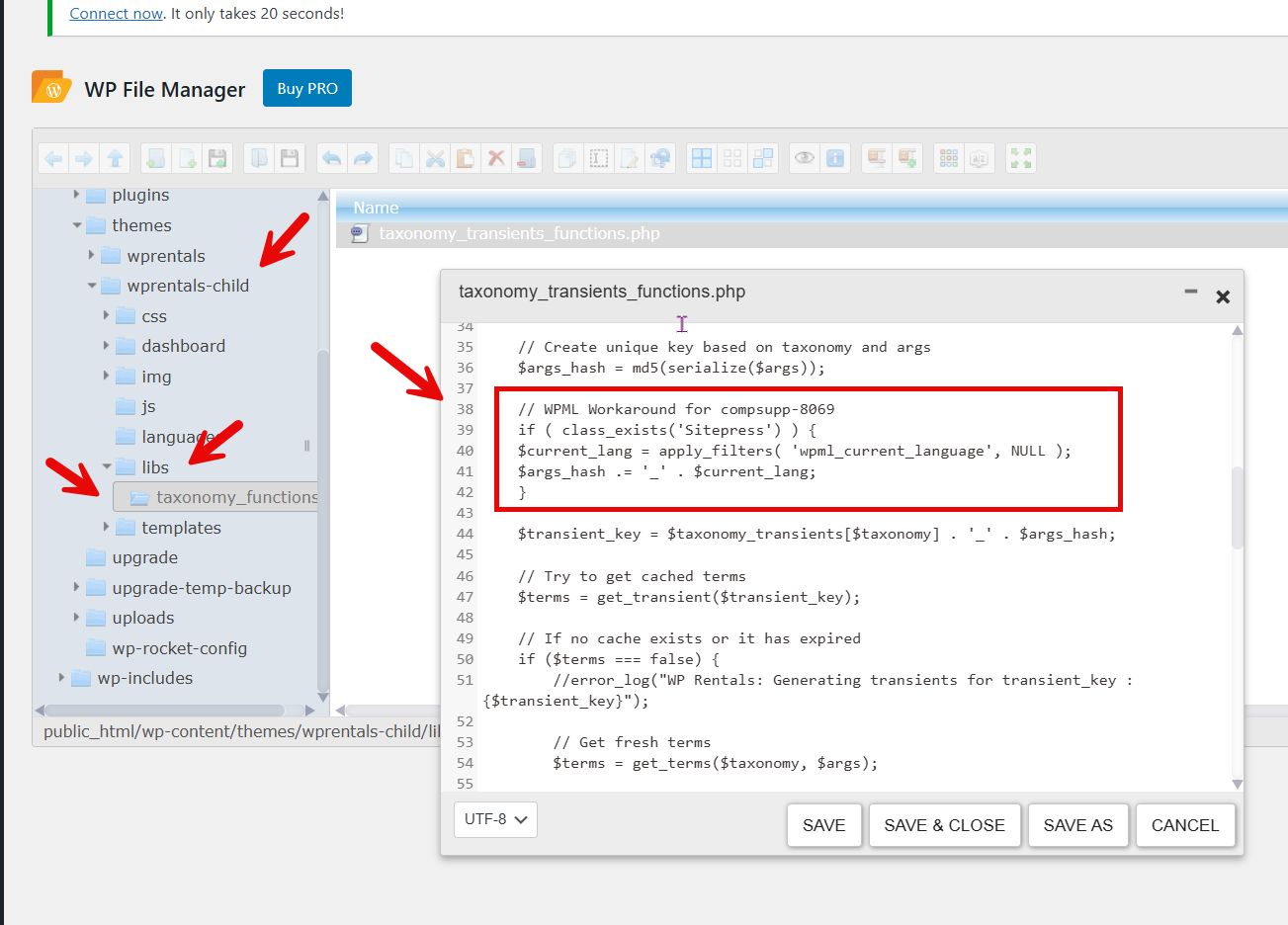Expand the uploads folder arrow
The width and height of the screenshot is (1288, 925).
77,618
